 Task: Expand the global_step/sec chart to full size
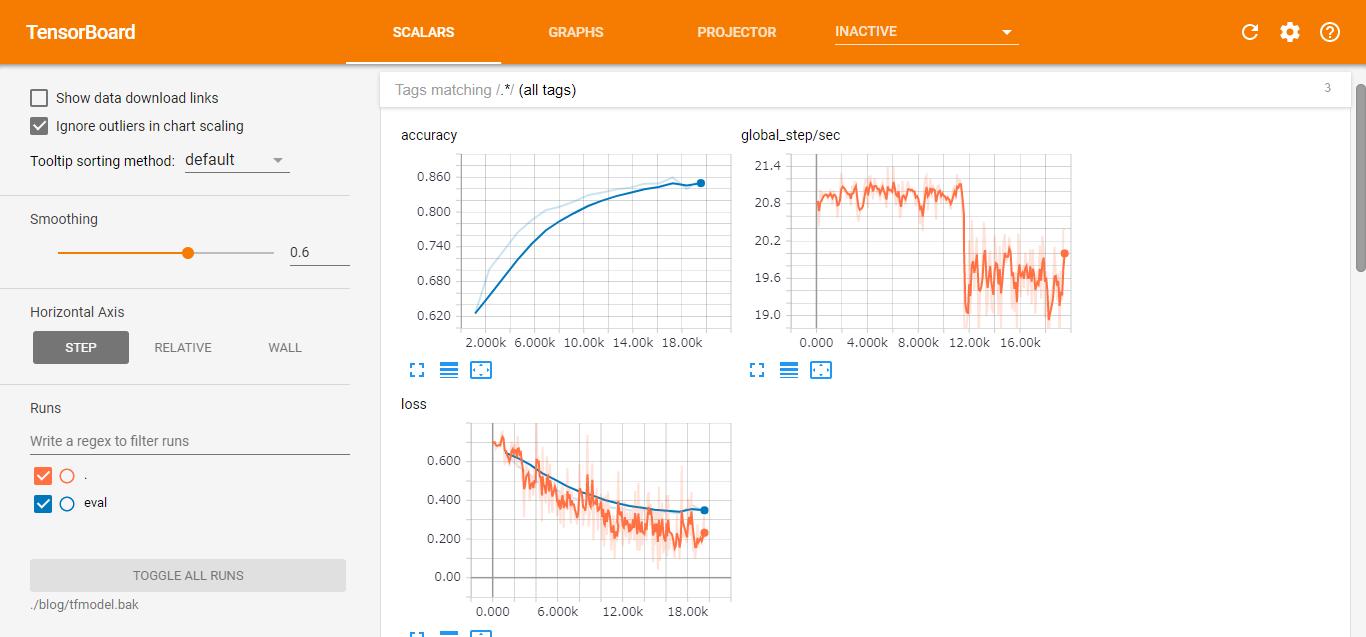(757, 370)
